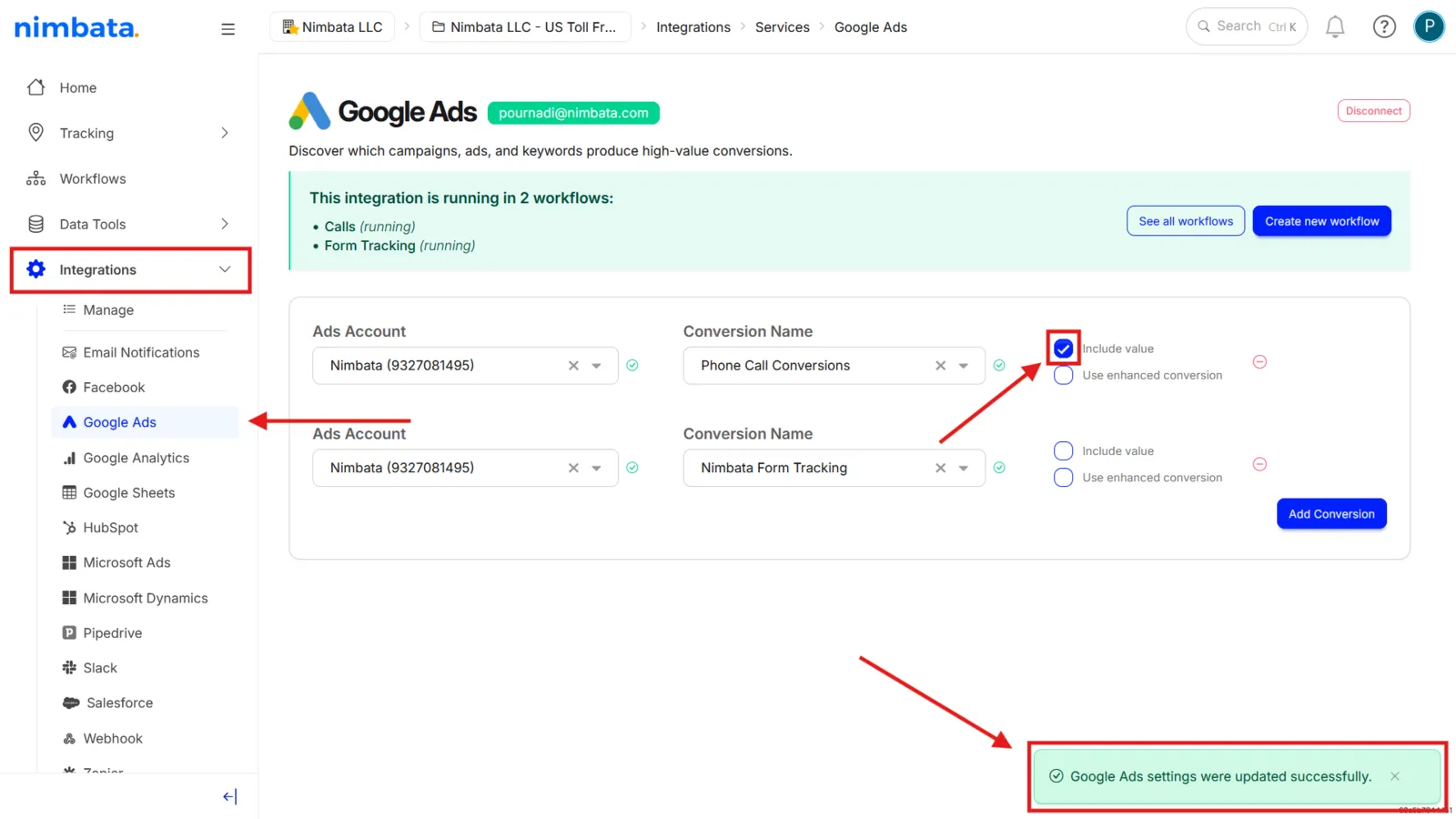Click Create new workflow
This screenshot has width=1456, height=819.
click(1321, 221)
